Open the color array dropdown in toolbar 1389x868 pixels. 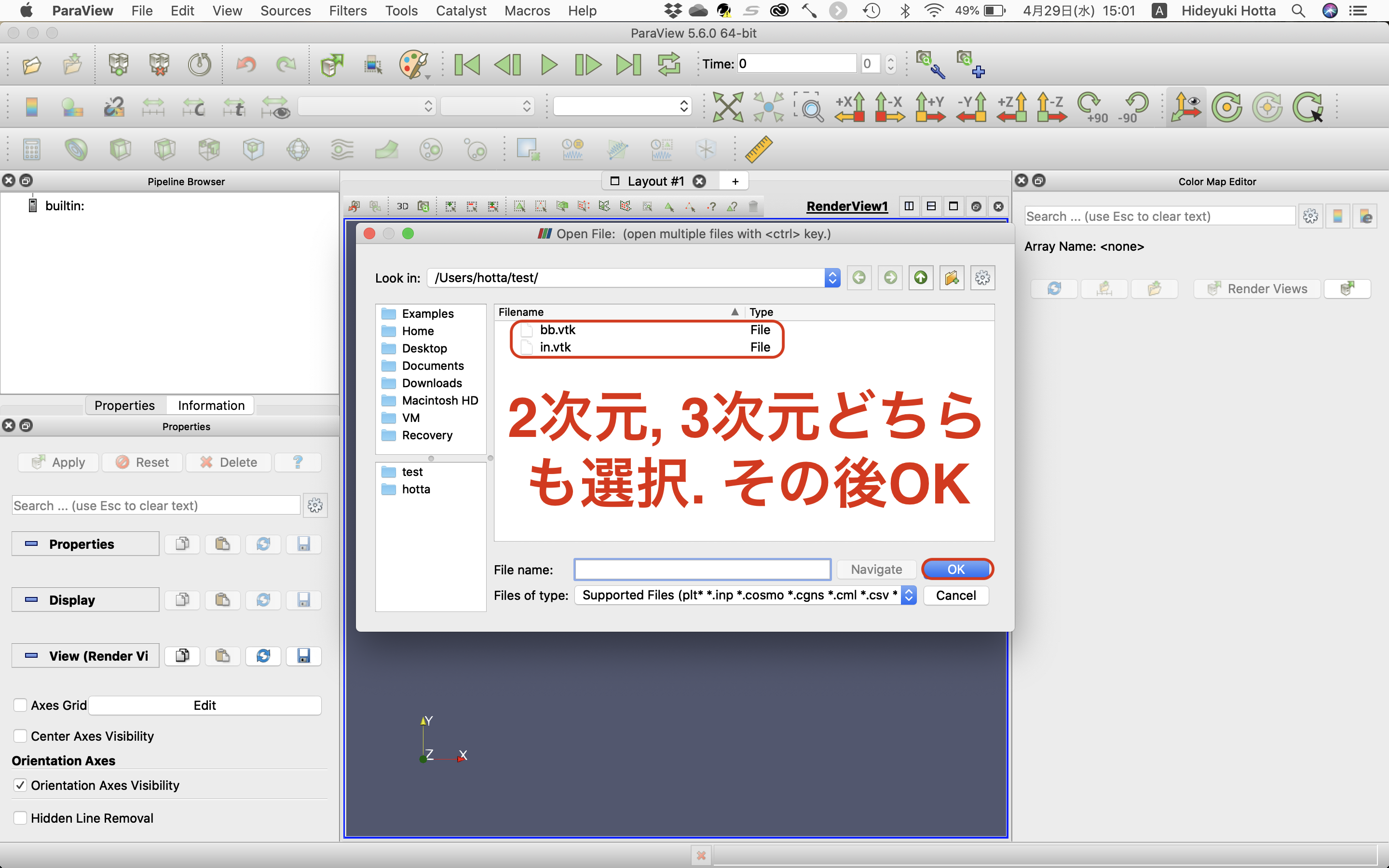click(367, 106)
